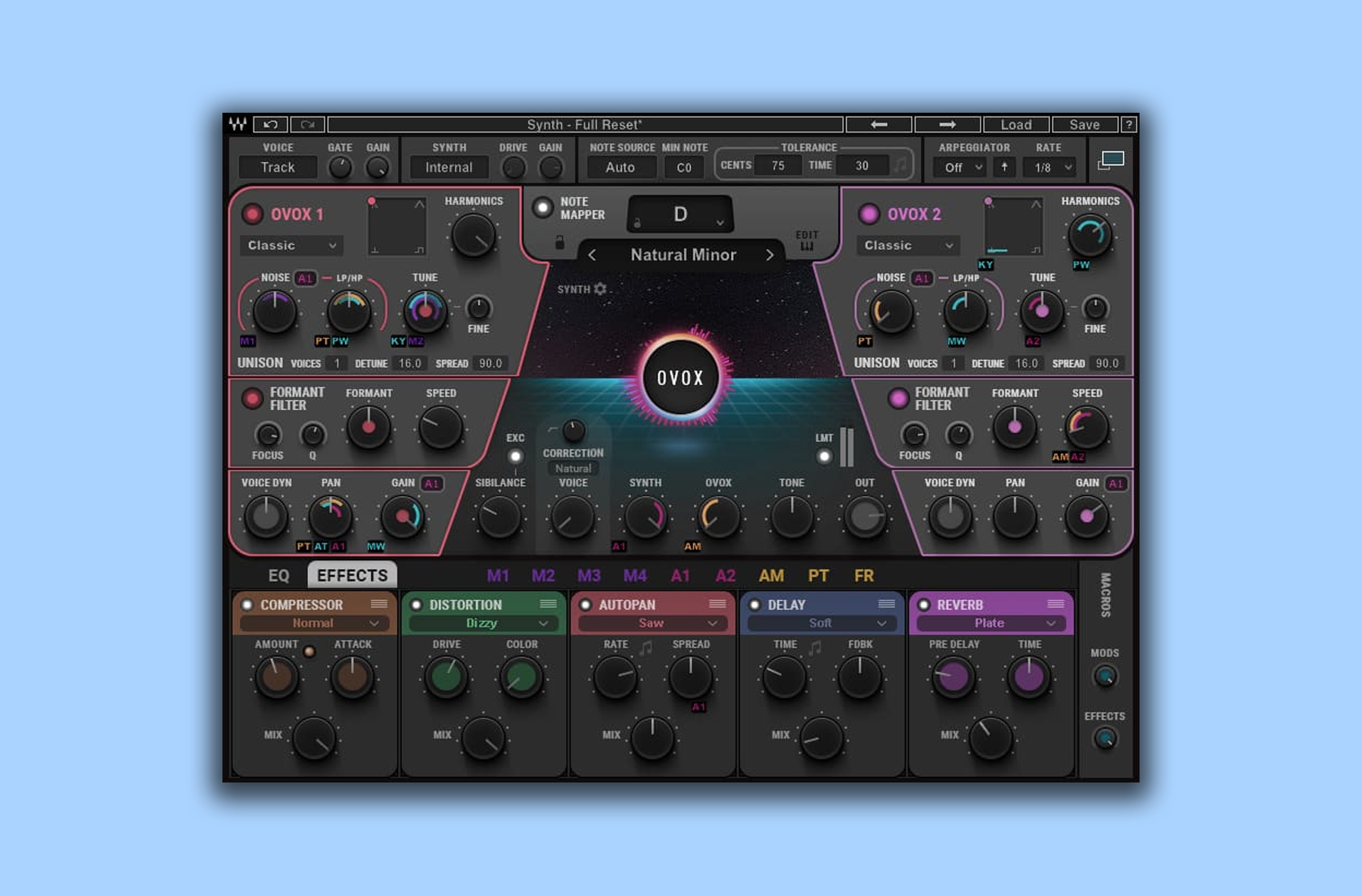Open the root note D dropdown

tap(680, 214)
